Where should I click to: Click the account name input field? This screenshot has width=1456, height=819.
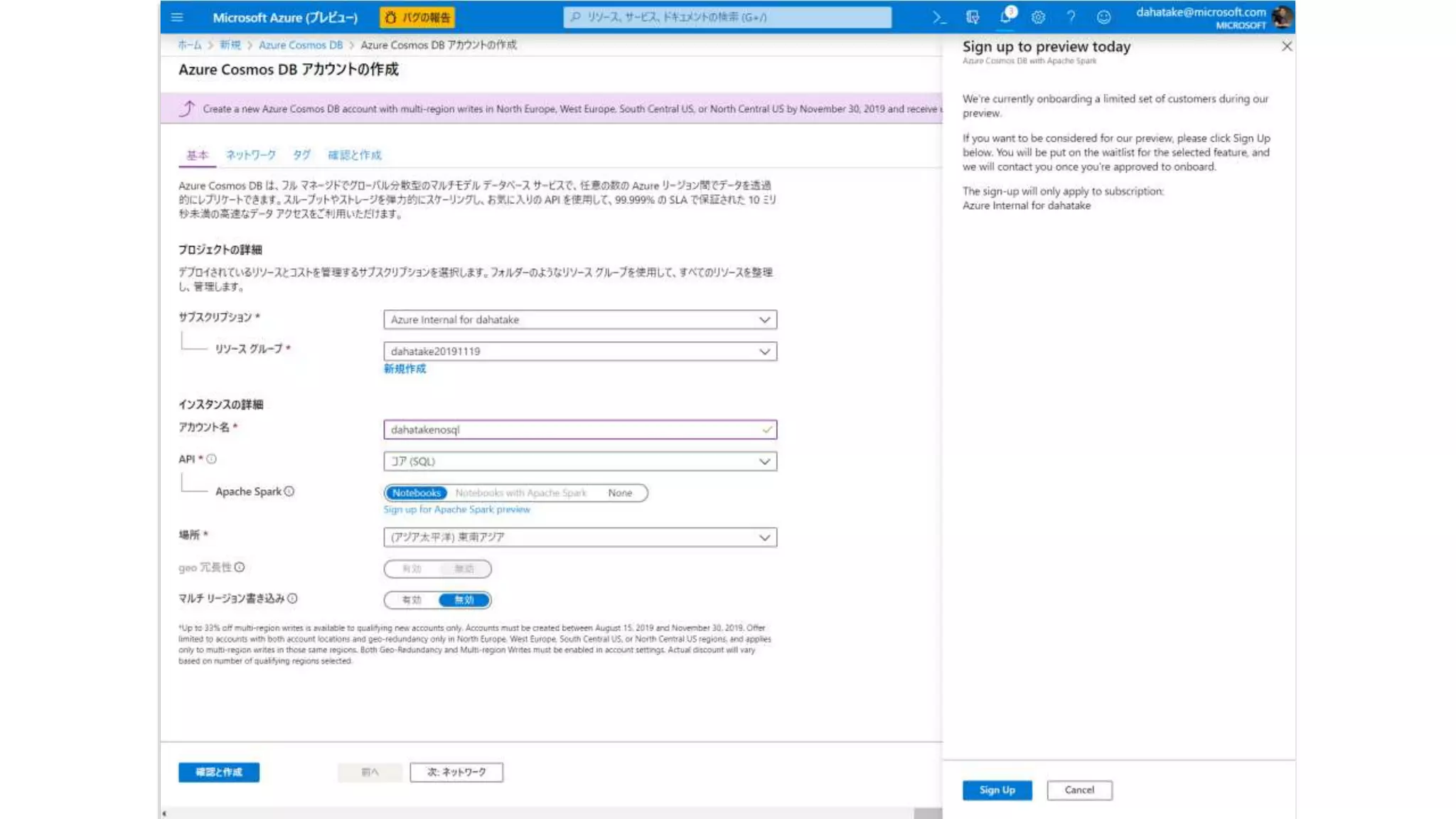580,429
